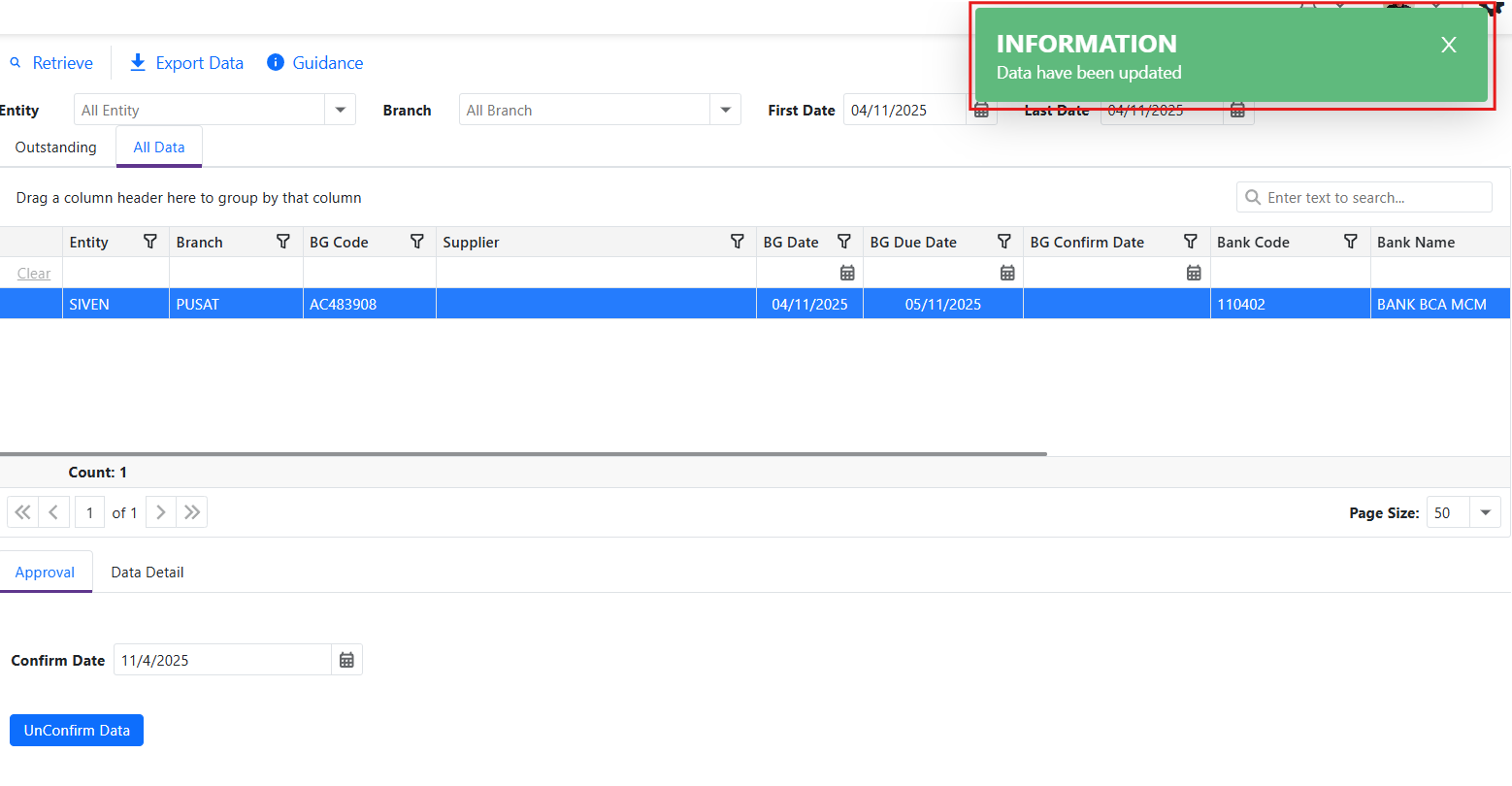Open the Confirm Date calendar picker
The width and height of the screenshot is (1512, 786).
click(346, 661)
